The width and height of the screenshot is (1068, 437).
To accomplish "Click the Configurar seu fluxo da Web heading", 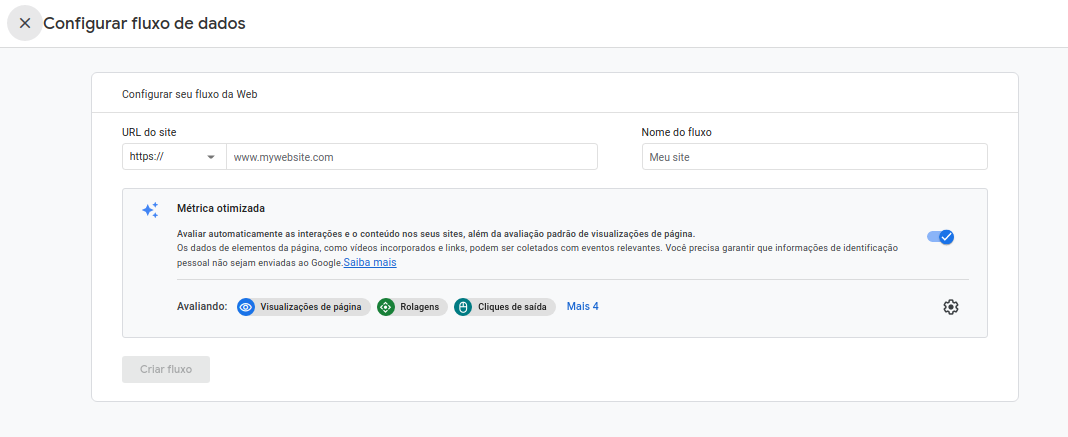I will [x=189, y=95].
